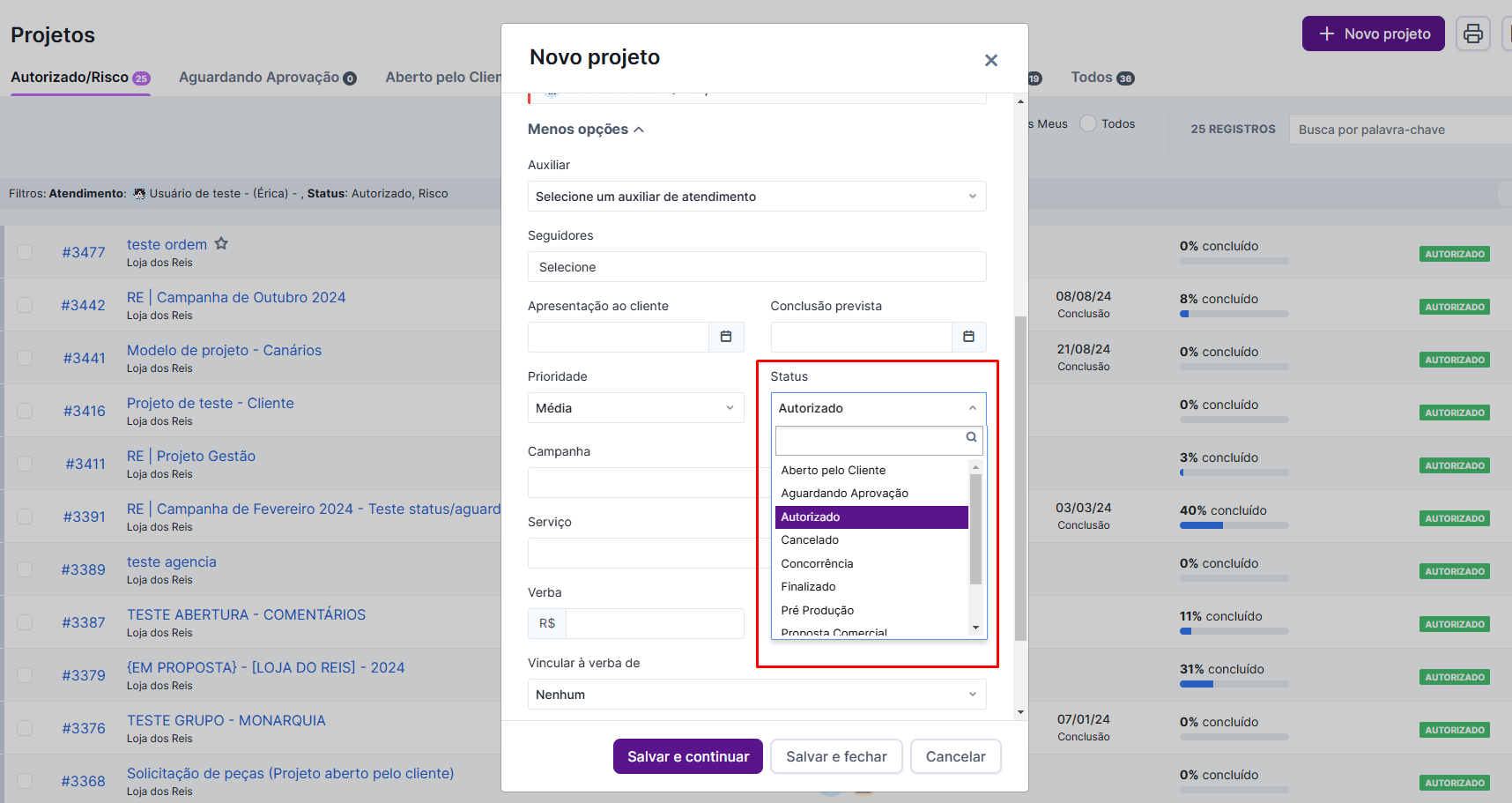1512x803 pixels.
Task: Open calendar for Apresentação ao cliente
Action: point(726,337)
